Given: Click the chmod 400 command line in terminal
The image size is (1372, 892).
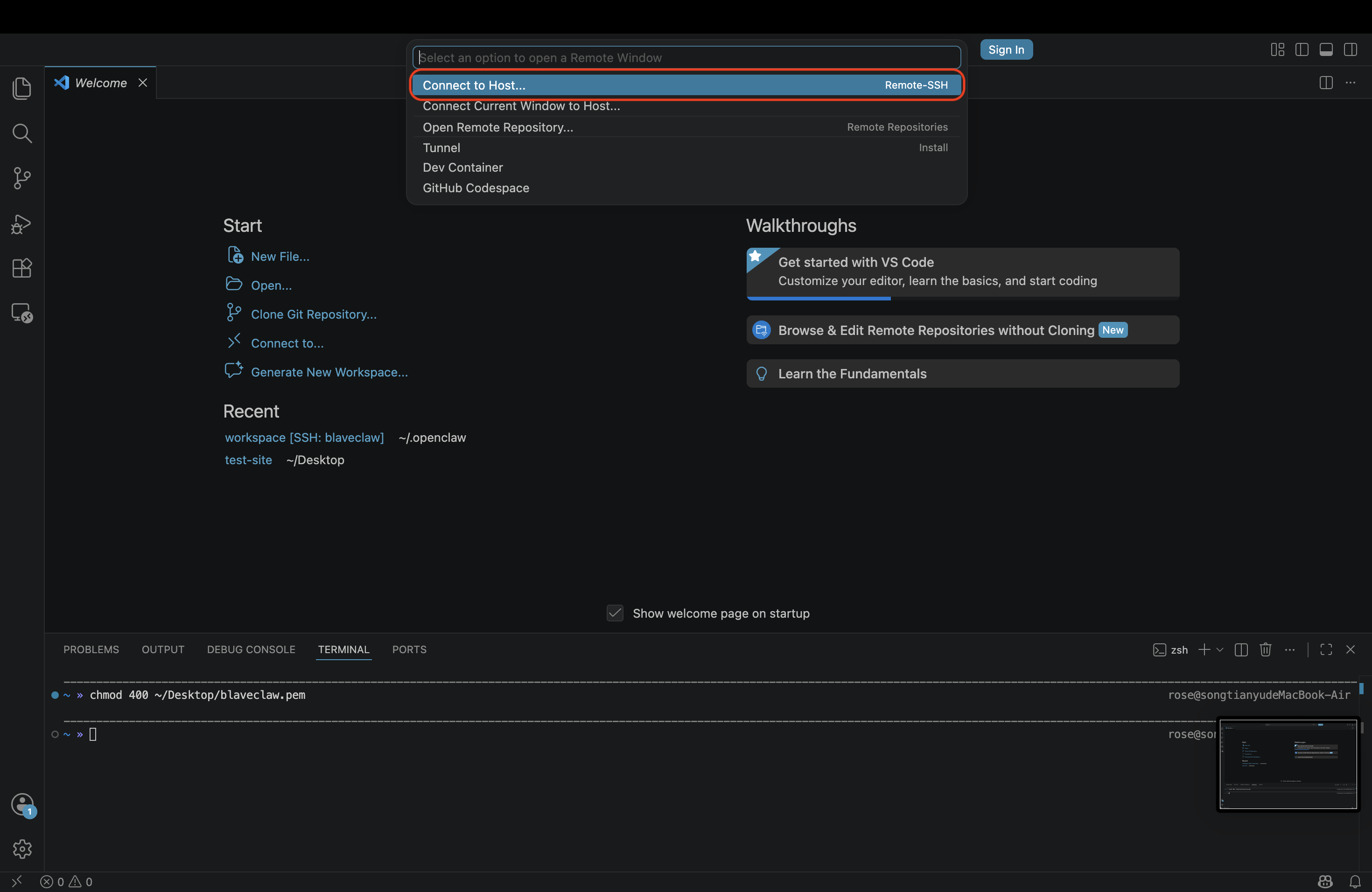Looking at the screenshot, I should (197, 694).
